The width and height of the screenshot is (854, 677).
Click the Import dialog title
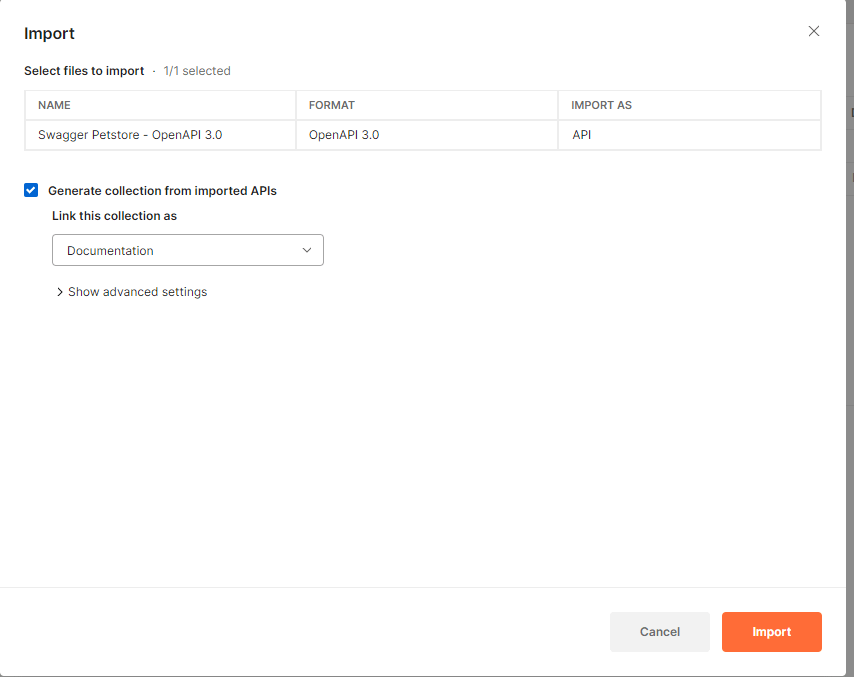coord(49,34)
